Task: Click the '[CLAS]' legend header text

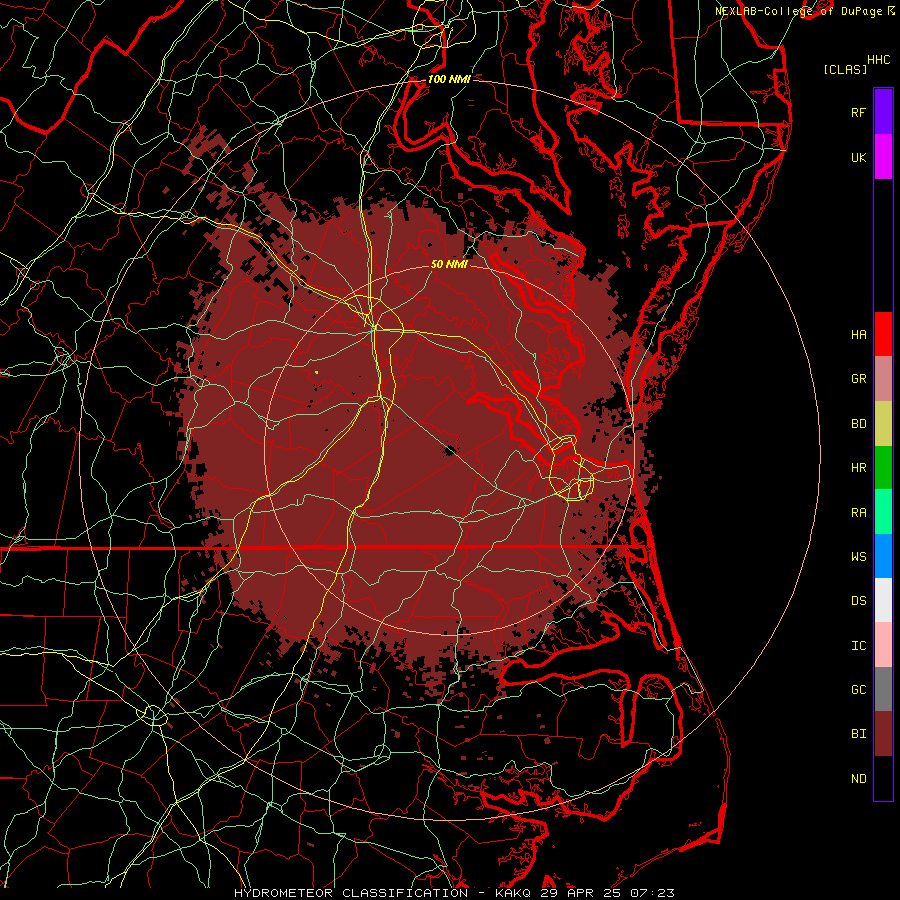Action: click(x=845, y=69)
